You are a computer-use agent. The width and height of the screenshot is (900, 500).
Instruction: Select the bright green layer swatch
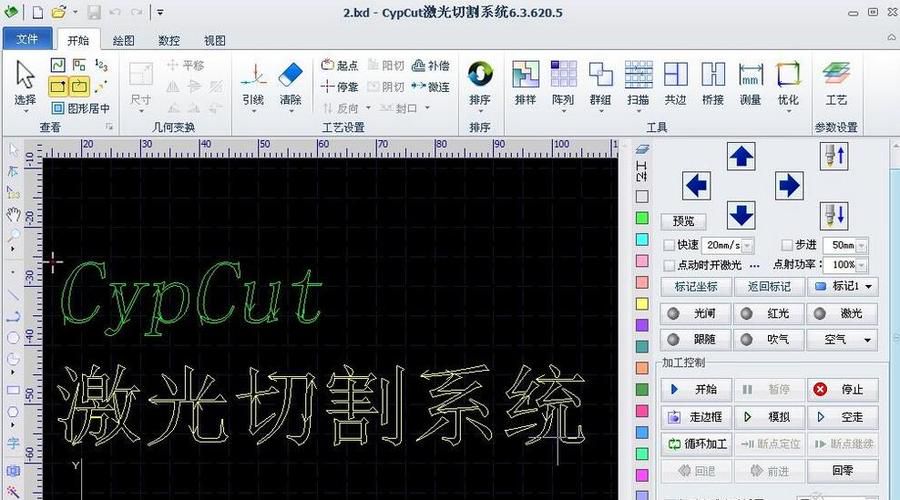(x=642, y=218)
